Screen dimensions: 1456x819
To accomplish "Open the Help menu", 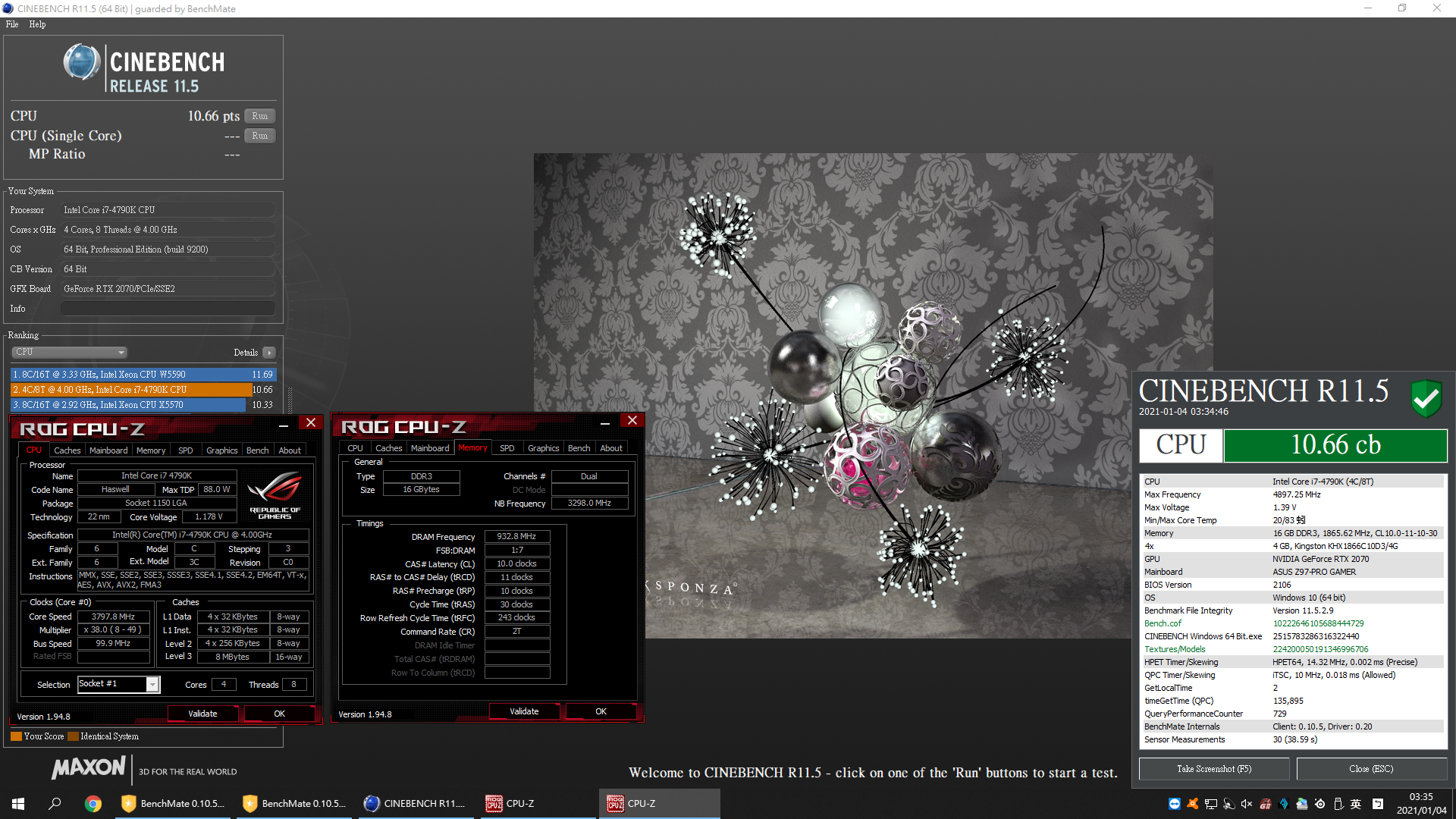I will click(x=37, y=24).
